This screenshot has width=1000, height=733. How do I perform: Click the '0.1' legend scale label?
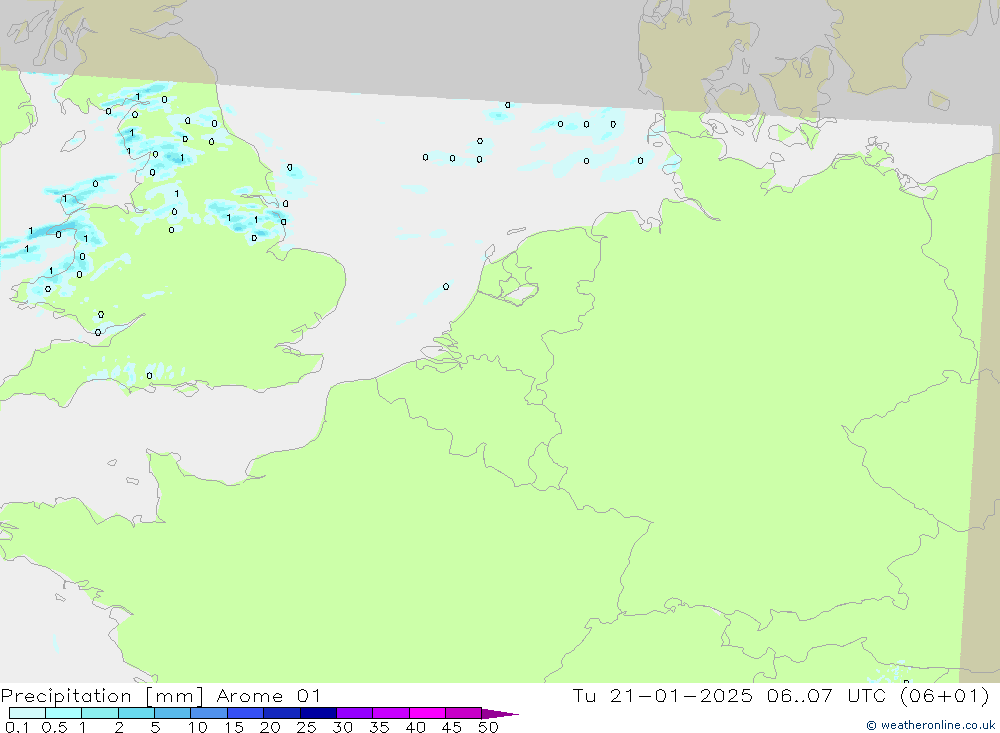pyautogui.click(x=17, y=727)
